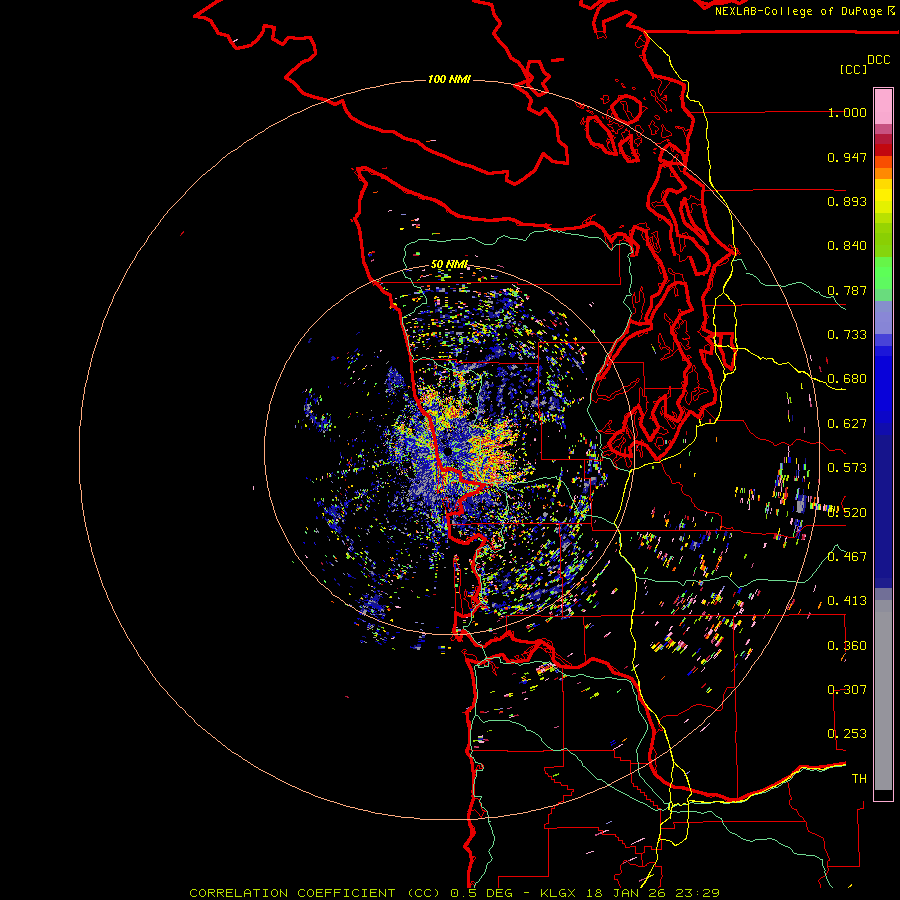Select the 0.573 scale value

pyautogui.click(x=847, y=468)
